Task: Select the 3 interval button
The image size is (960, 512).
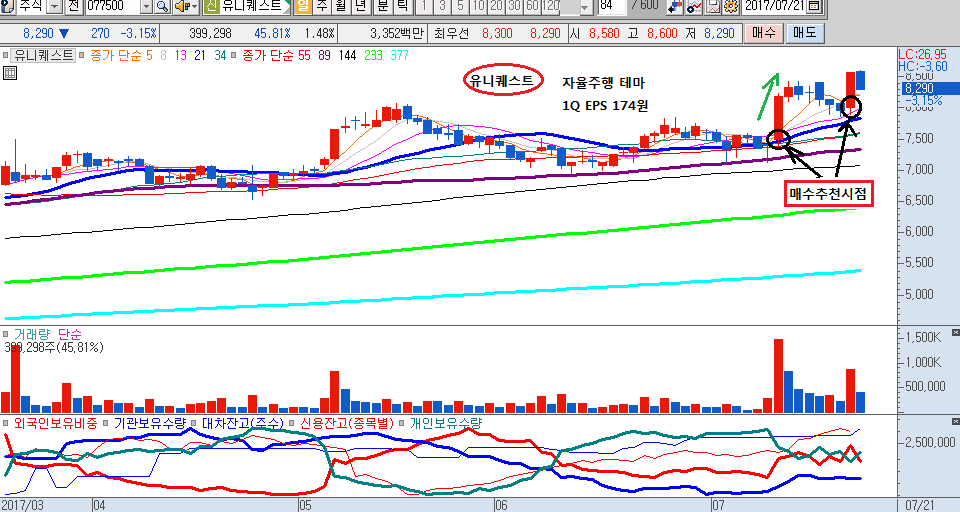Action: [442, 7]
